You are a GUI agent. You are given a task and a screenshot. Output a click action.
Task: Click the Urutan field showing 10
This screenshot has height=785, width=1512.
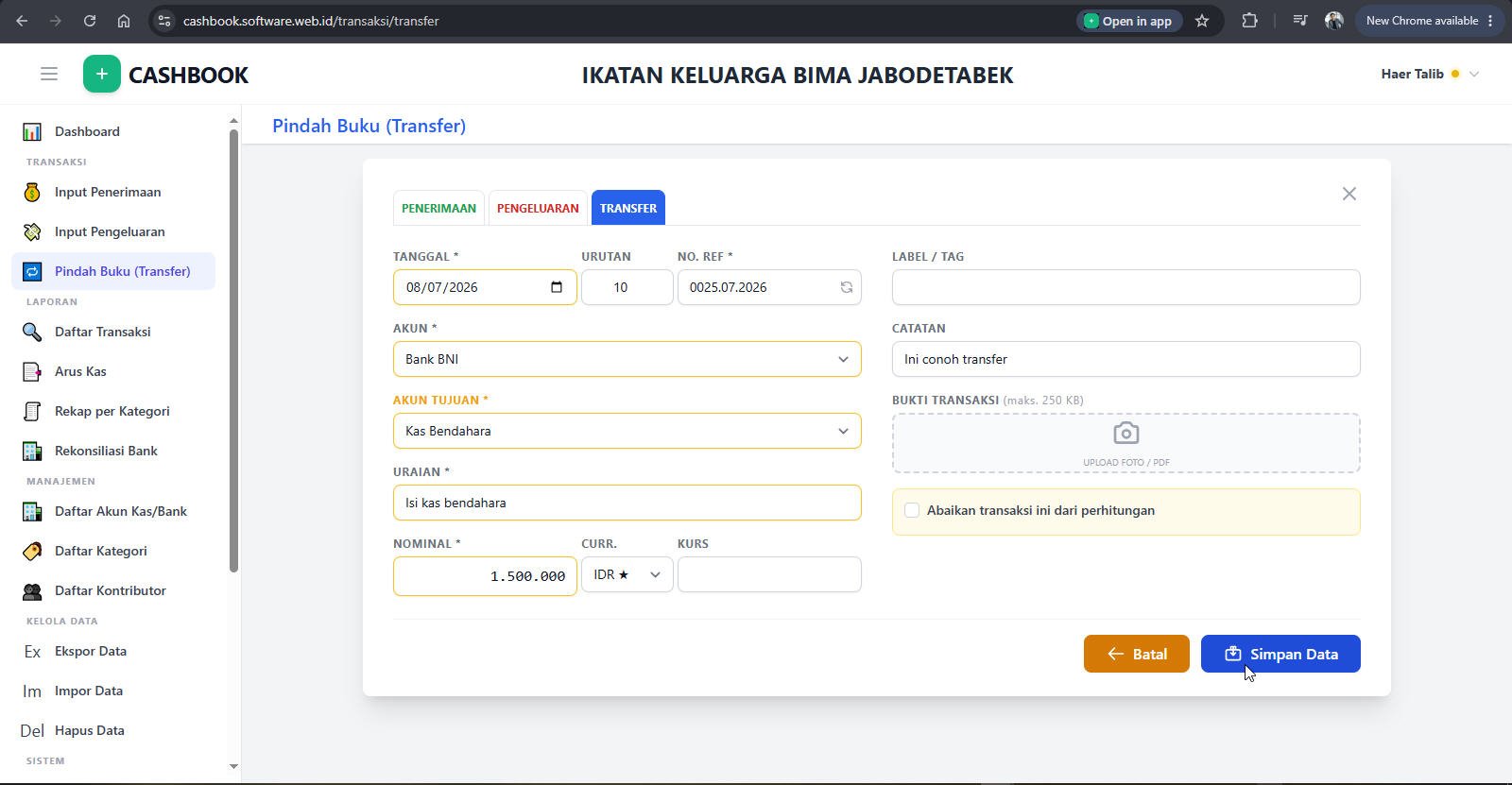coord(627,287)
